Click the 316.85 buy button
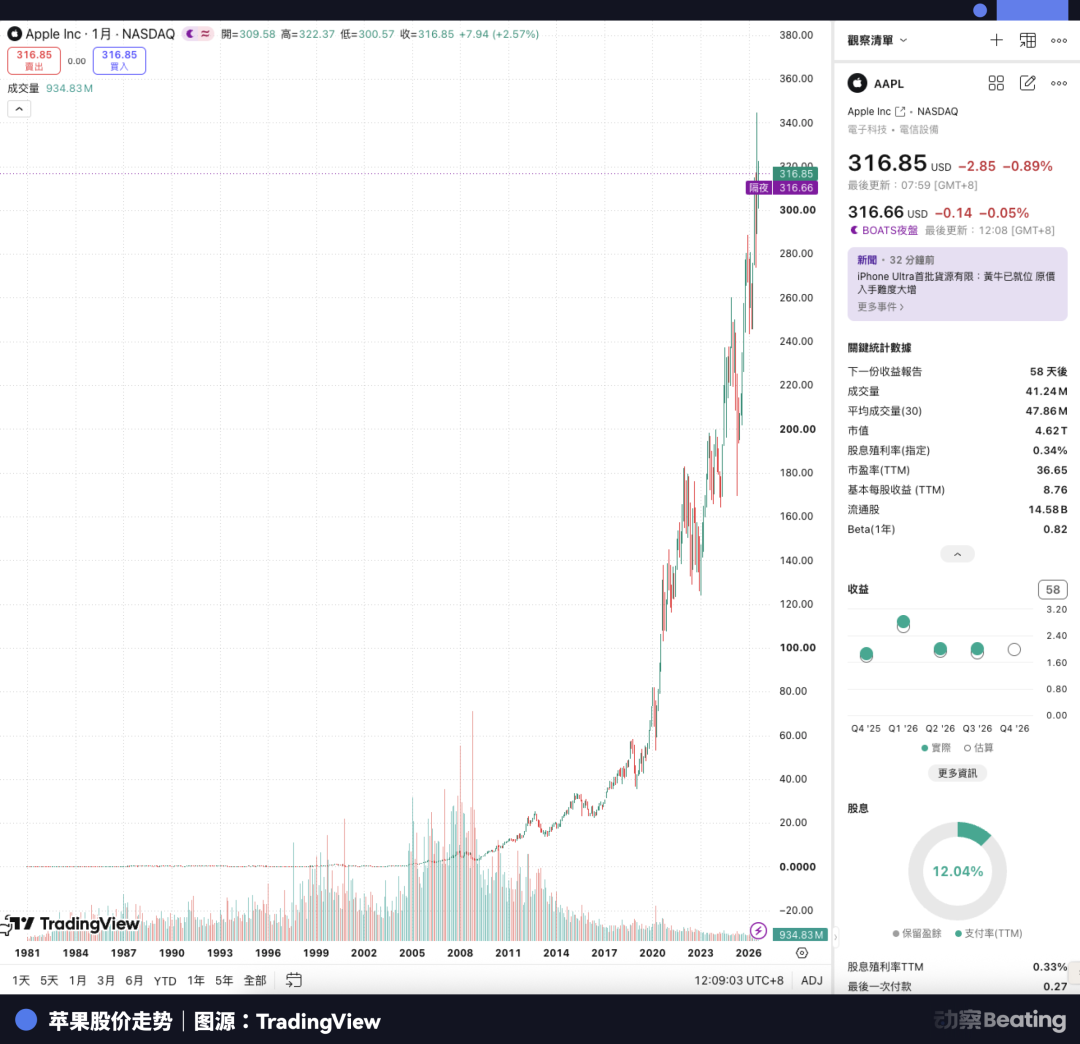The width and height of the screenshot is (1080, 1044). [119, 61]
